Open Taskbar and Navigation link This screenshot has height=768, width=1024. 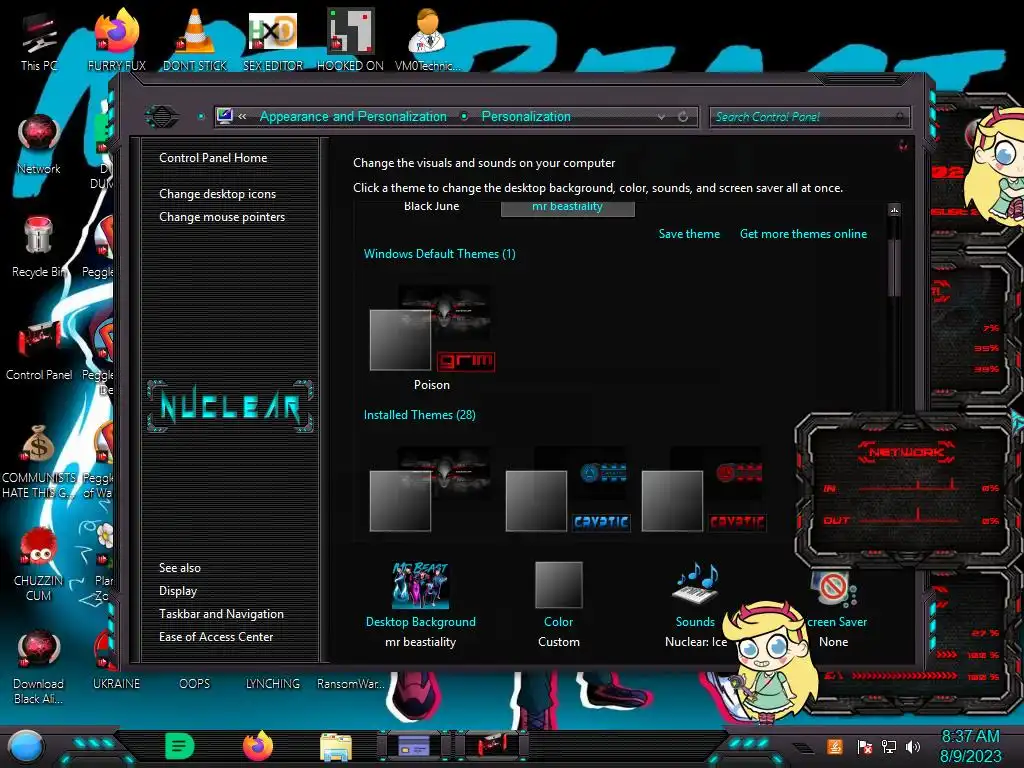click(x=221, y=614)
